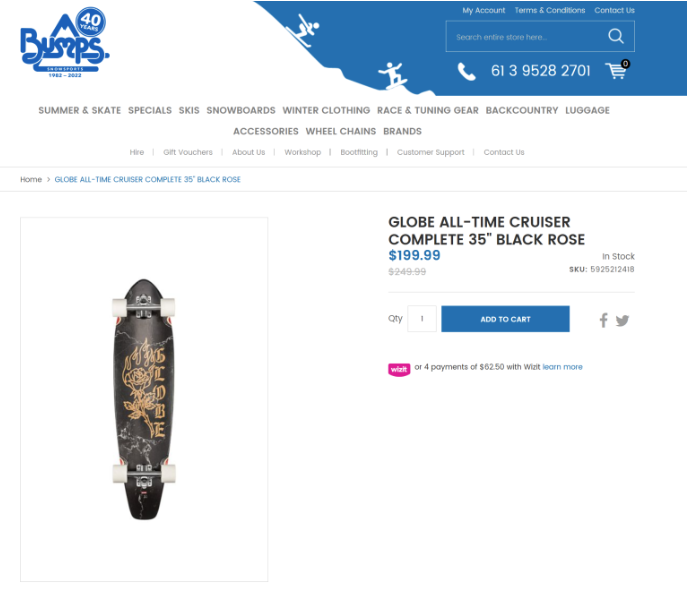Screen dimensions: 689x597
Task: Click the Add to Cart button
Action: (505, 319)
